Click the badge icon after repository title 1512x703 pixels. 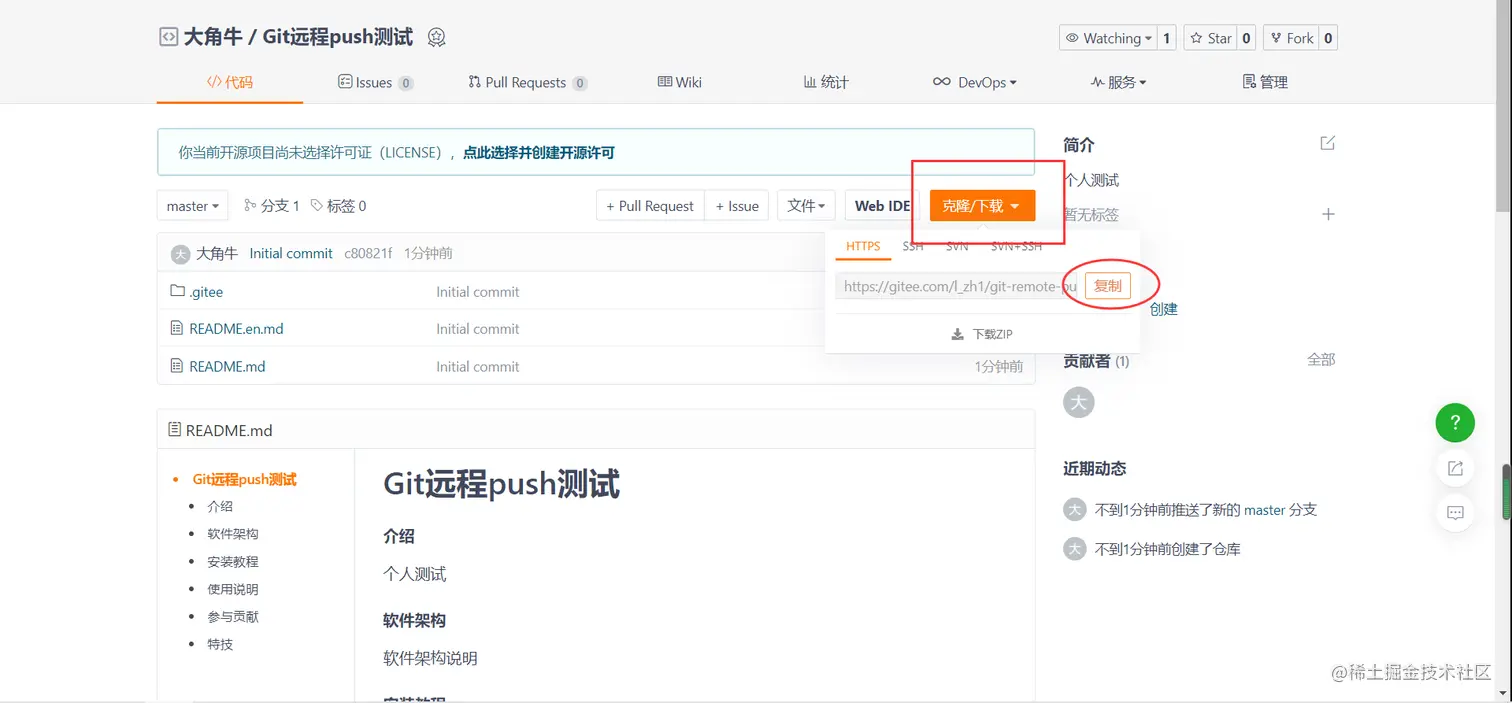[x=436, y=37]
